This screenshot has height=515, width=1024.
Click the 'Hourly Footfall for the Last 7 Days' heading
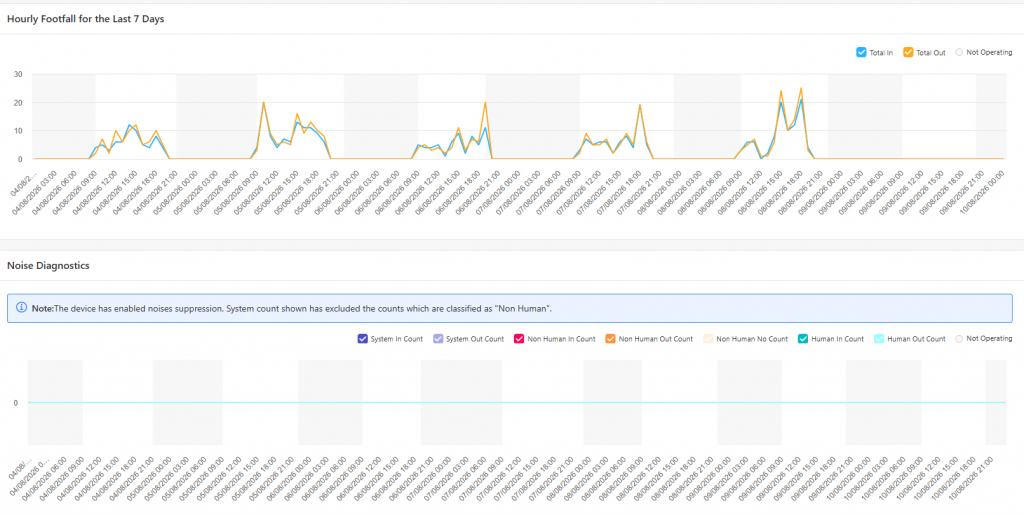[x=86, y=19]
